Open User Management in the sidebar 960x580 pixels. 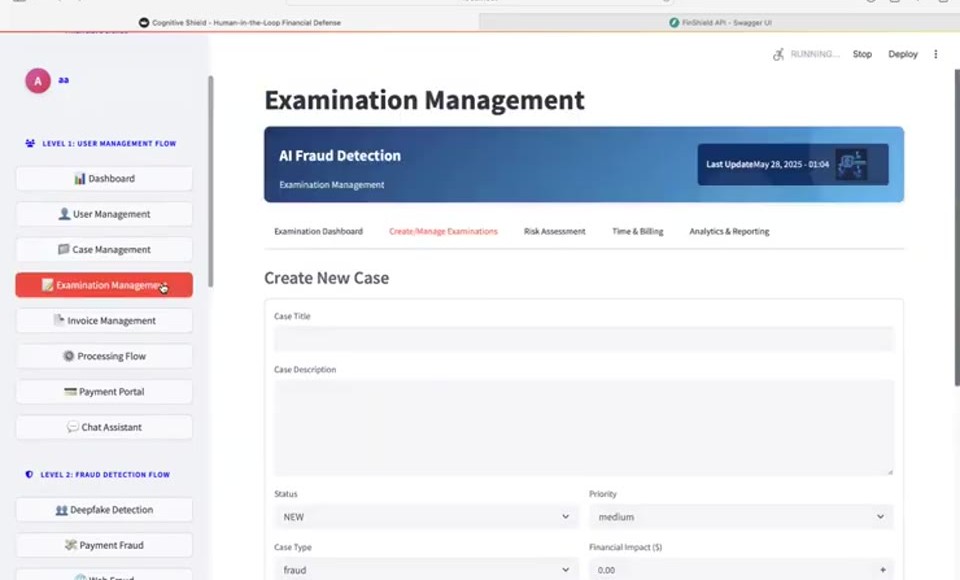click(104, 214)
